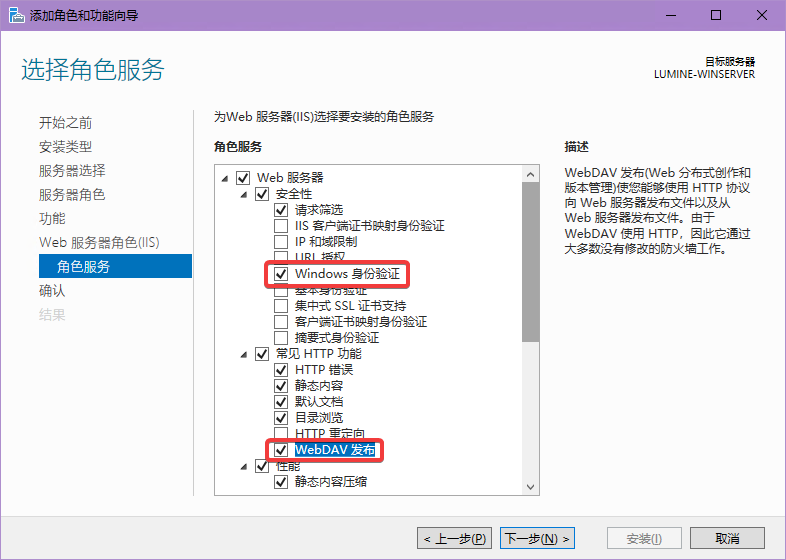This screenshot has width=786, height=560.
Task: Toggle the Windows 身份验证 checkbox
Action: pyautogui.click(x=281, y=274)
